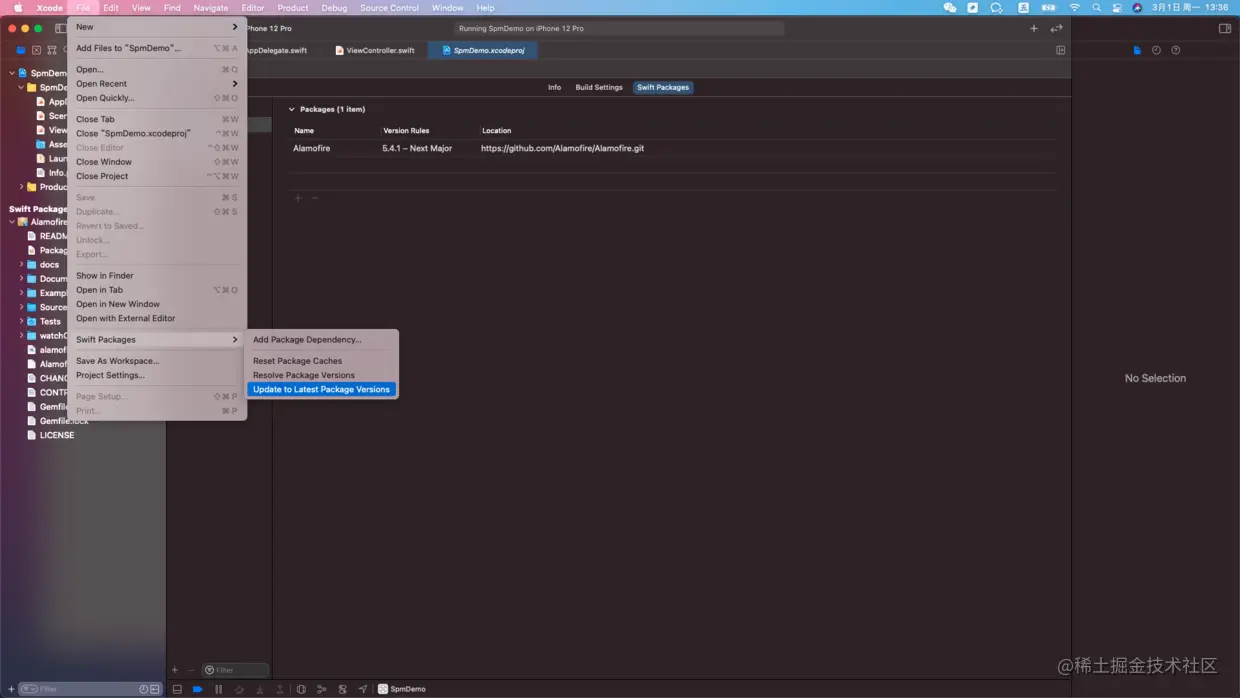Screen dimensions: 1240x698
Task: Open the Source Control navigator icon
Action: click(x=37, y=50)
